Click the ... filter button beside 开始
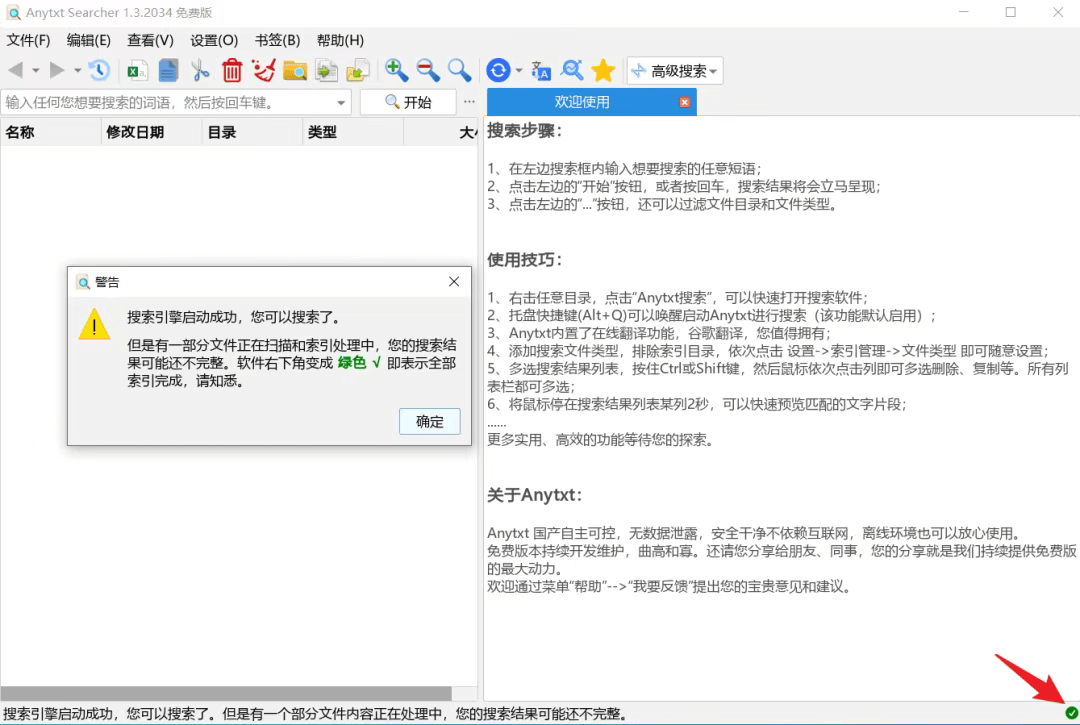This screenshot has width=1080, height=725. [x=469, y=102]
